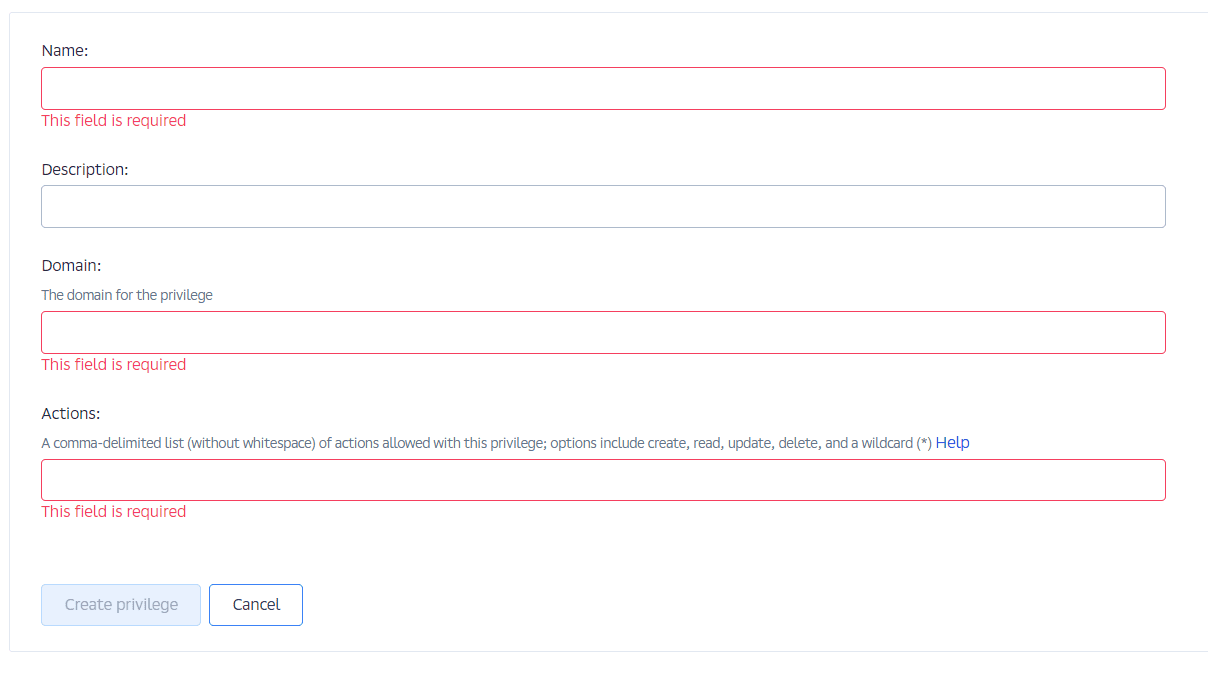
Task: Click the "Name:" field label
Action: pos(65,50)
